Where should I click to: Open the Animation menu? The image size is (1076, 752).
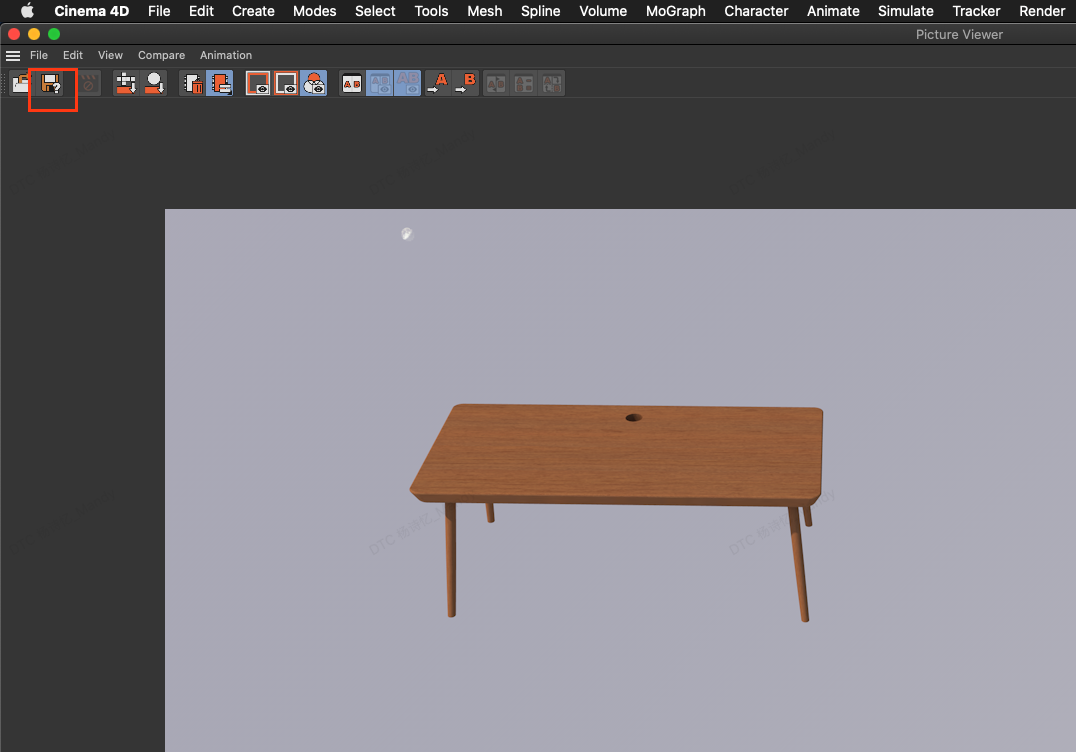(226, 55)
